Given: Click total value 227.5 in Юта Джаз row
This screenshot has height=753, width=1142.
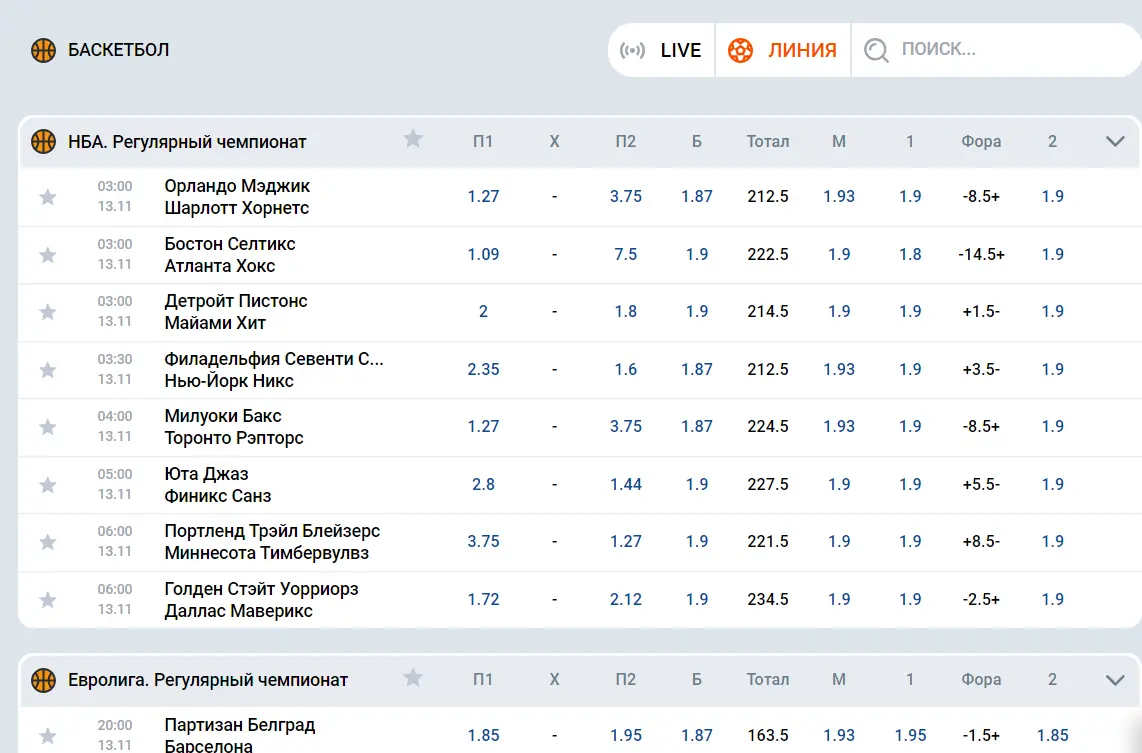Looking at the screenshot, I should pos(768,484).
